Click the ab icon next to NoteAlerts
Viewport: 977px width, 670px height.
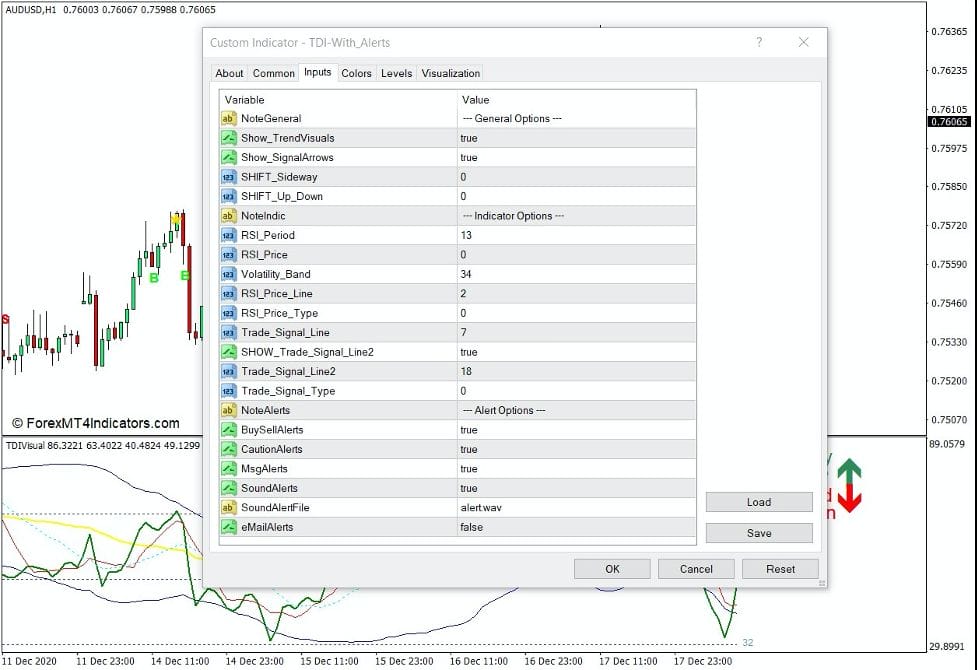(x=227, y=410)
